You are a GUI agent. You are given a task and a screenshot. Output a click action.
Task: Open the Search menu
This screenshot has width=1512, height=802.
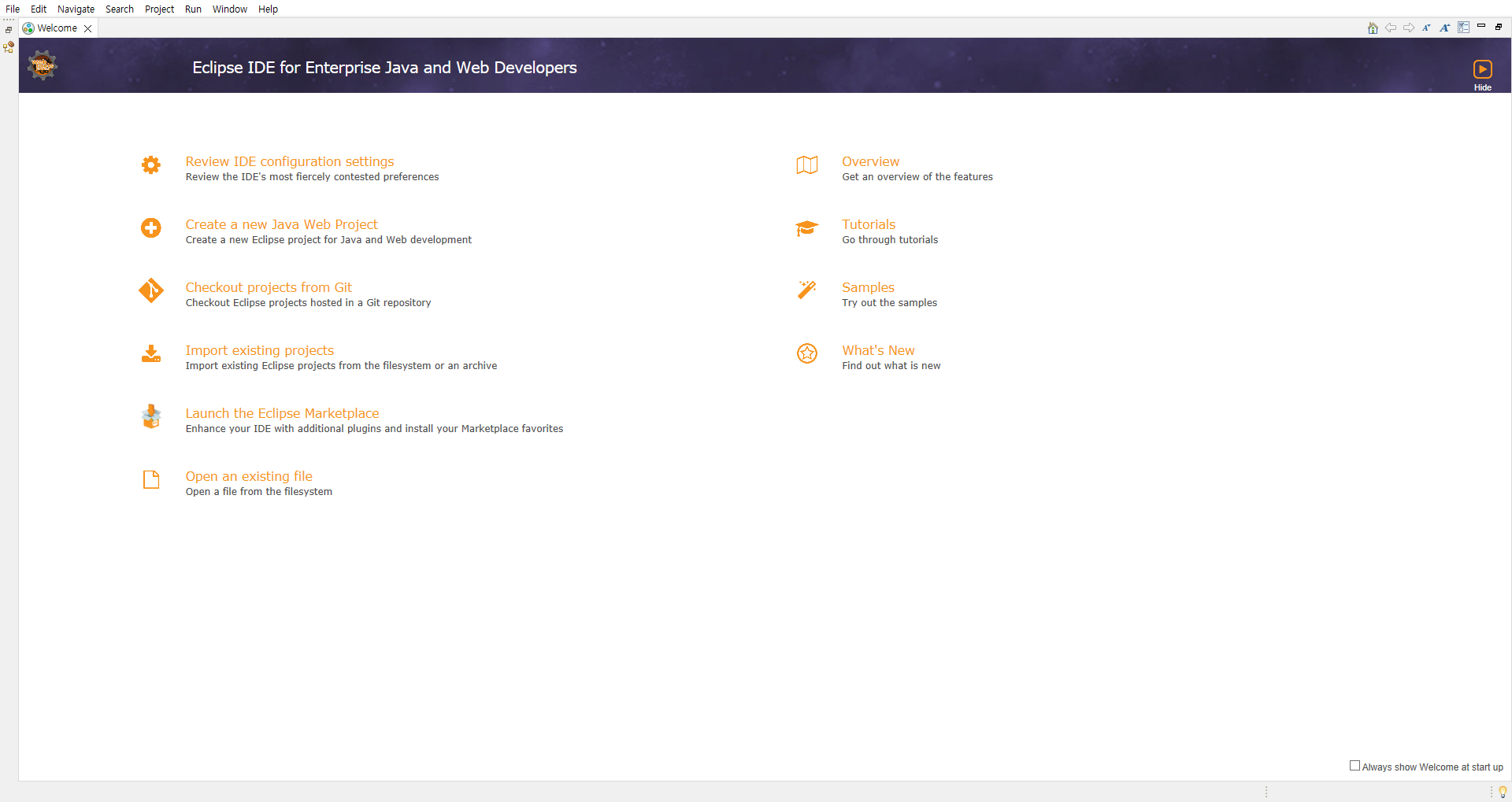pyautogui.click(x=120, y=9)
